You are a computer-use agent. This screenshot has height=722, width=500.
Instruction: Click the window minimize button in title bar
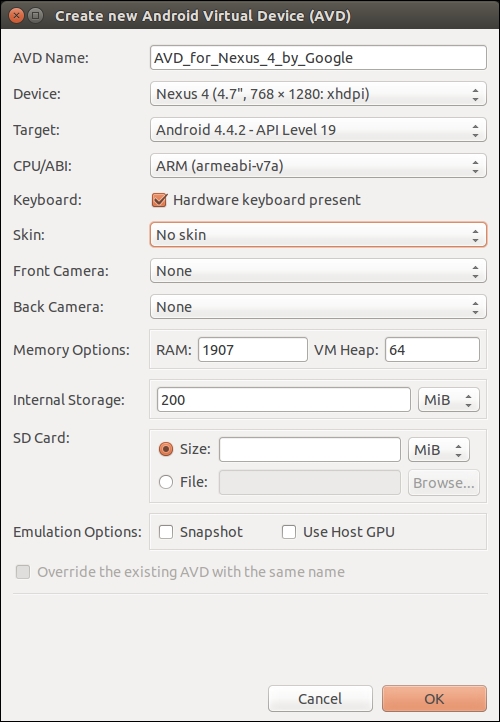(x=35, y=17)
